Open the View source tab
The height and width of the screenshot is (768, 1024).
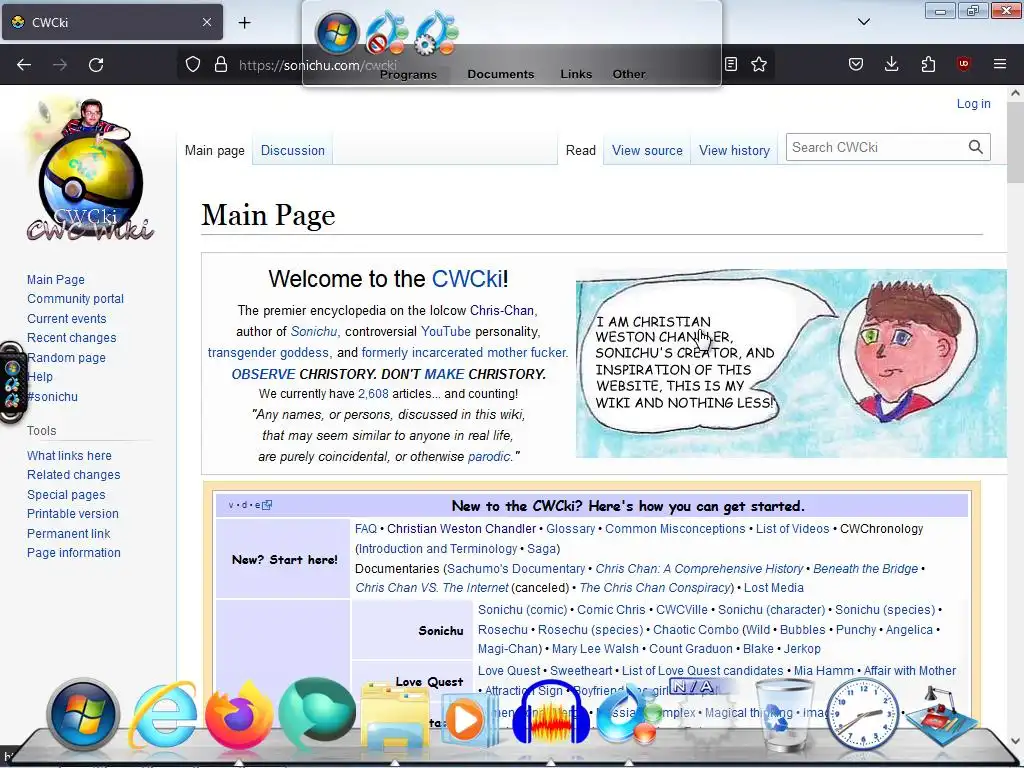(647, 150)
